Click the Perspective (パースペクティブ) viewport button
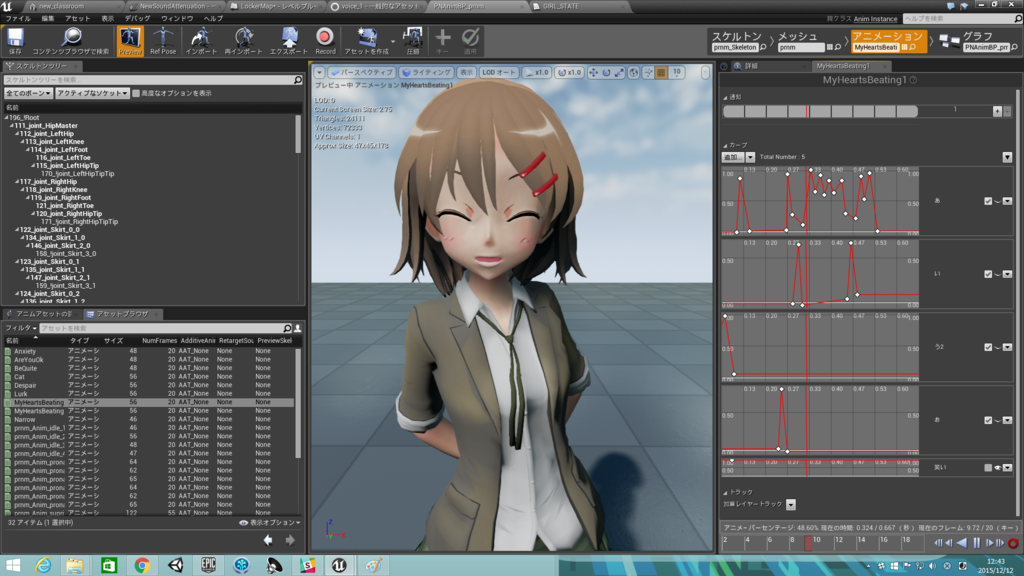1024x576 pixels. tap(362, 72)
